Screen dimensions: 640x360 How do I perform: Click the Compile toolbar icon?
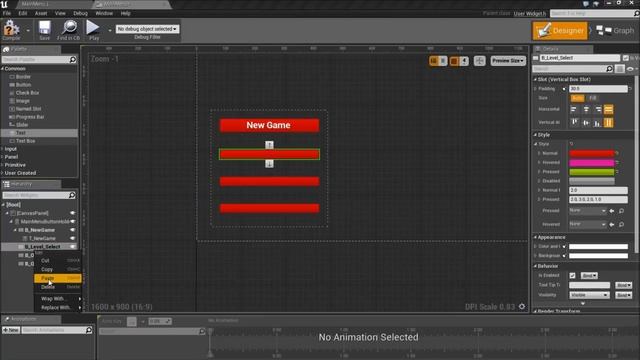point(11,29)
